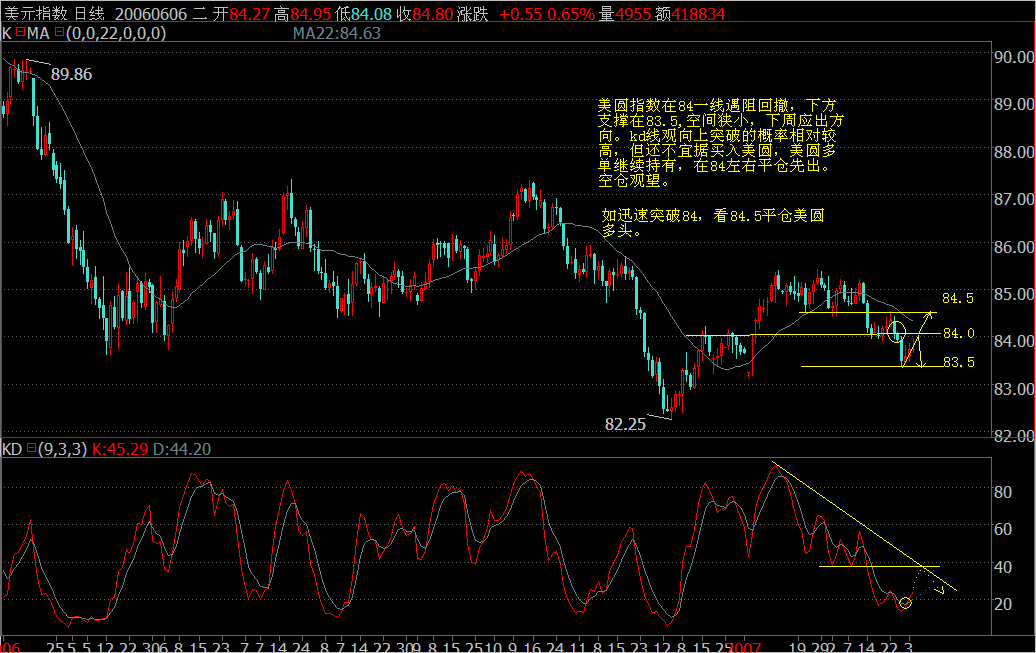Click the red box beside KD label
The height and width of the screenshot is (653, 1036).
tap(31, 449)
